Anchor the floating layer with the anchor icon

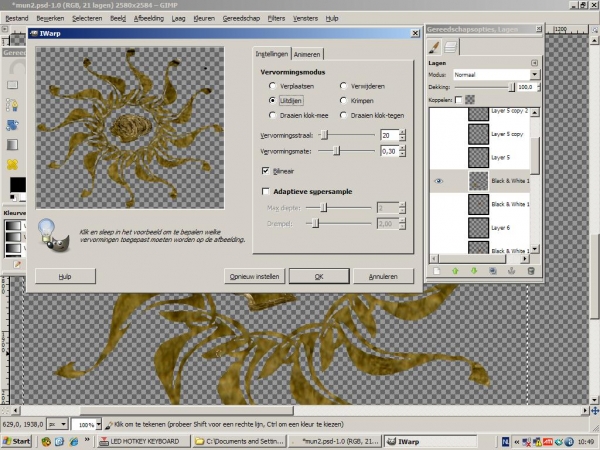pyautogui.click(x=511, y=271)
